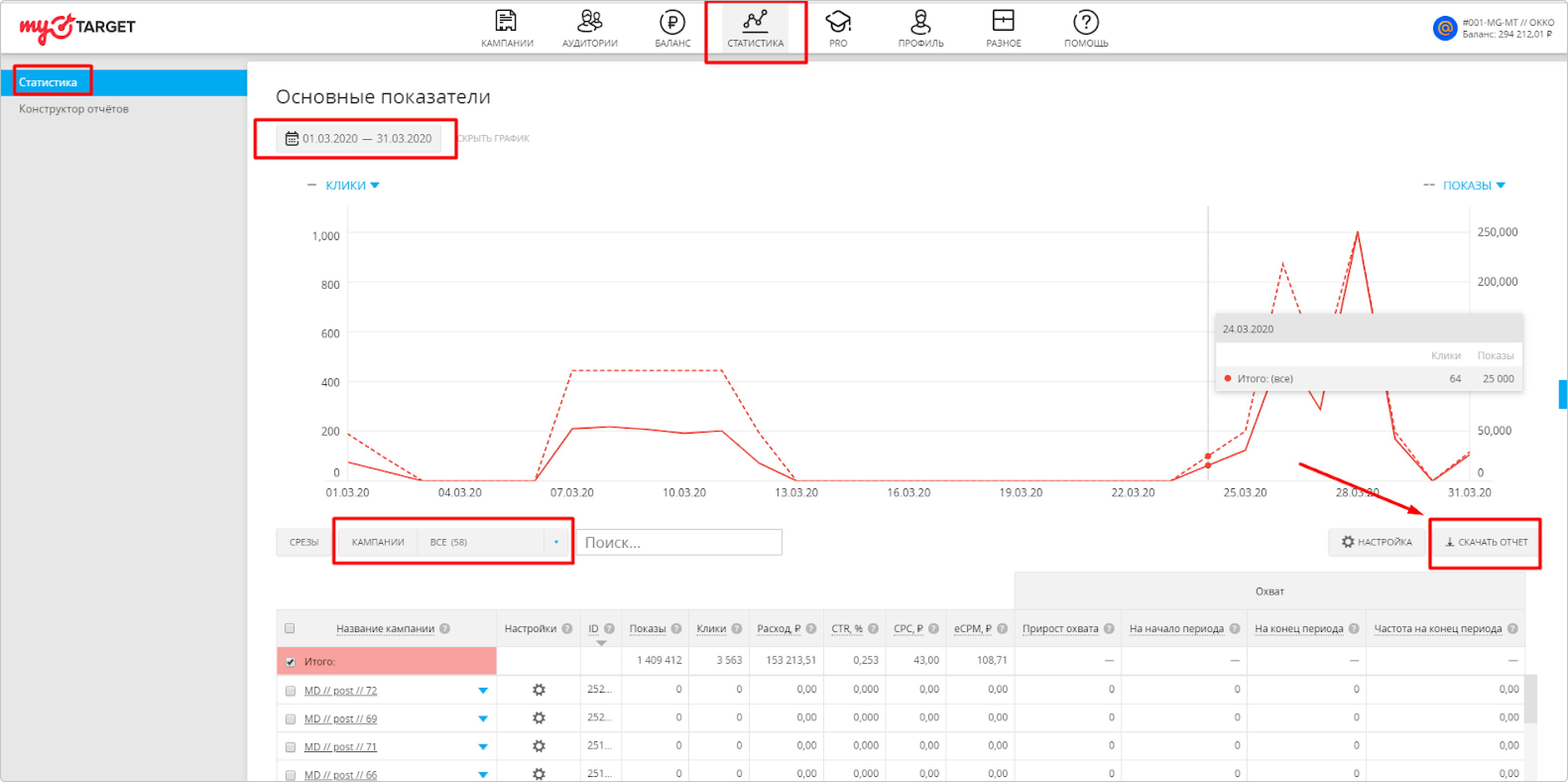Screen dimensions: 1568x782
Task: Open the Кампании section icon
Action: pos(506,22)
